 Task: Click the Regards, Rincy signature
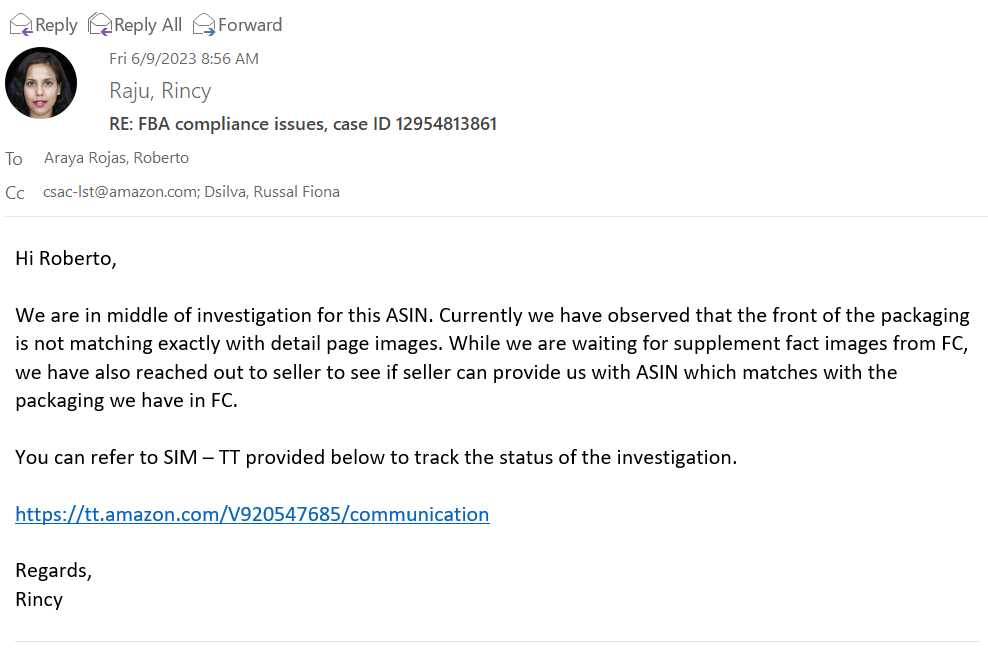(x=54, y=585)
